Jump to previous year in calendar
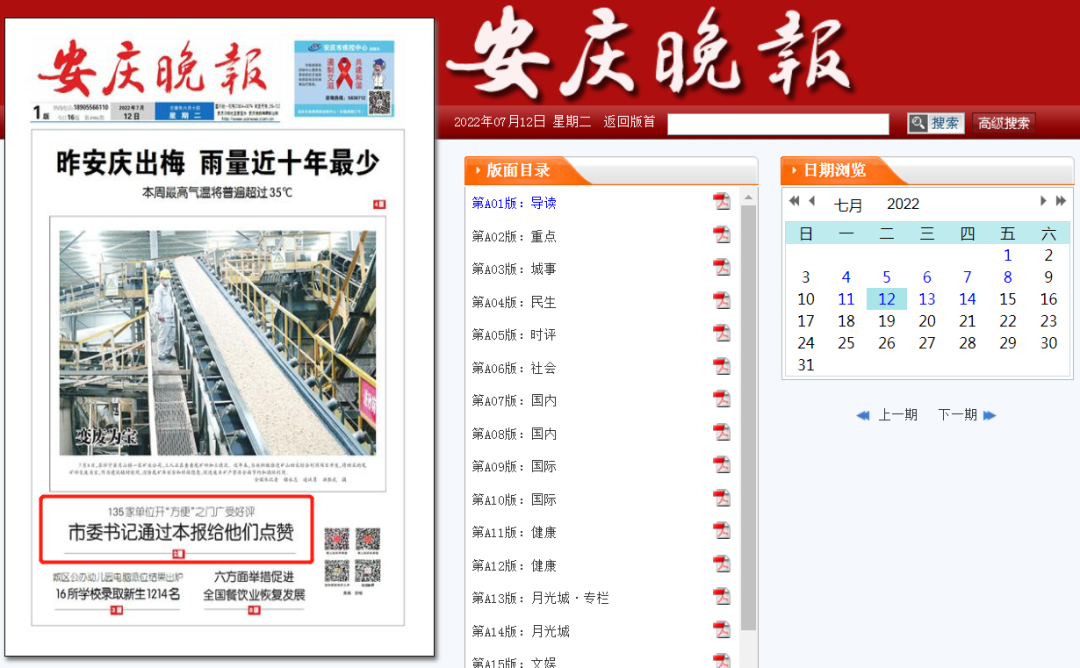The height and width of the screenshot is (668, 1080). click(794, 201)
